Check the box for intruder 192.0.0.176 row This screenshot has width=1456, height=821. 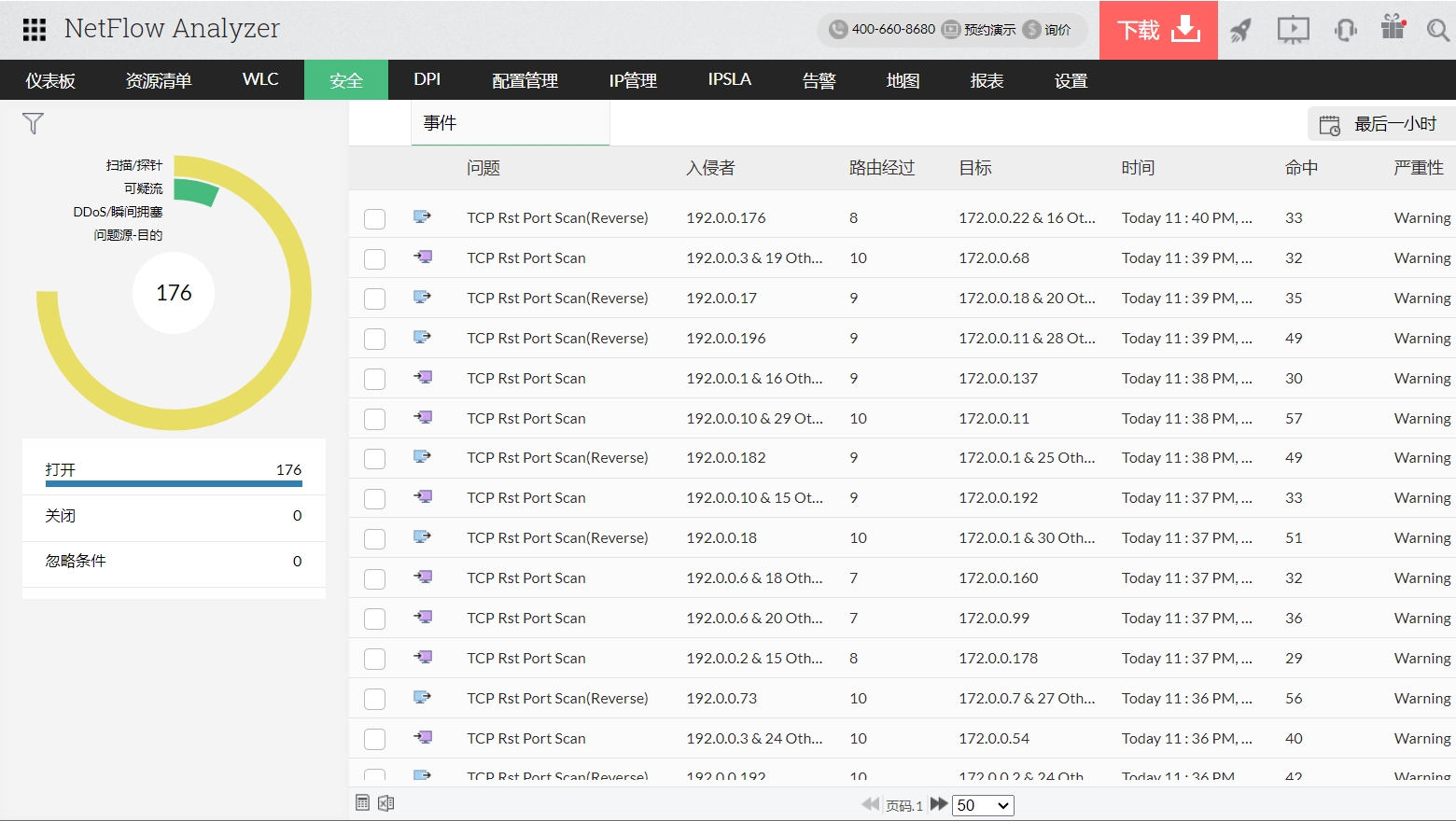tap(374, 219)
